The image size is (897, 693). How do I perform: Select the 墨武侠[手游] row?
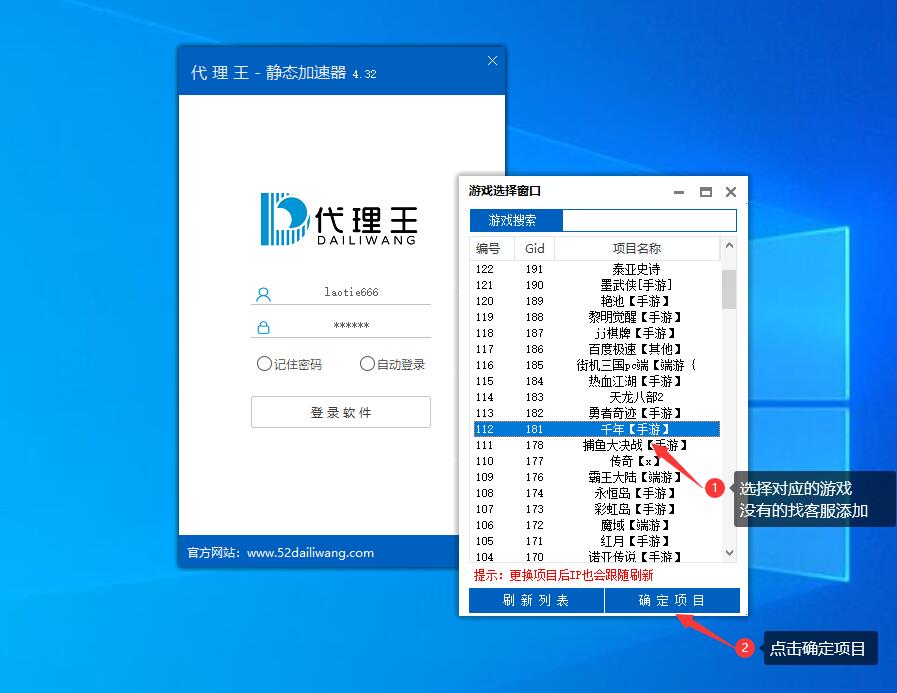[x=597, y=285]
